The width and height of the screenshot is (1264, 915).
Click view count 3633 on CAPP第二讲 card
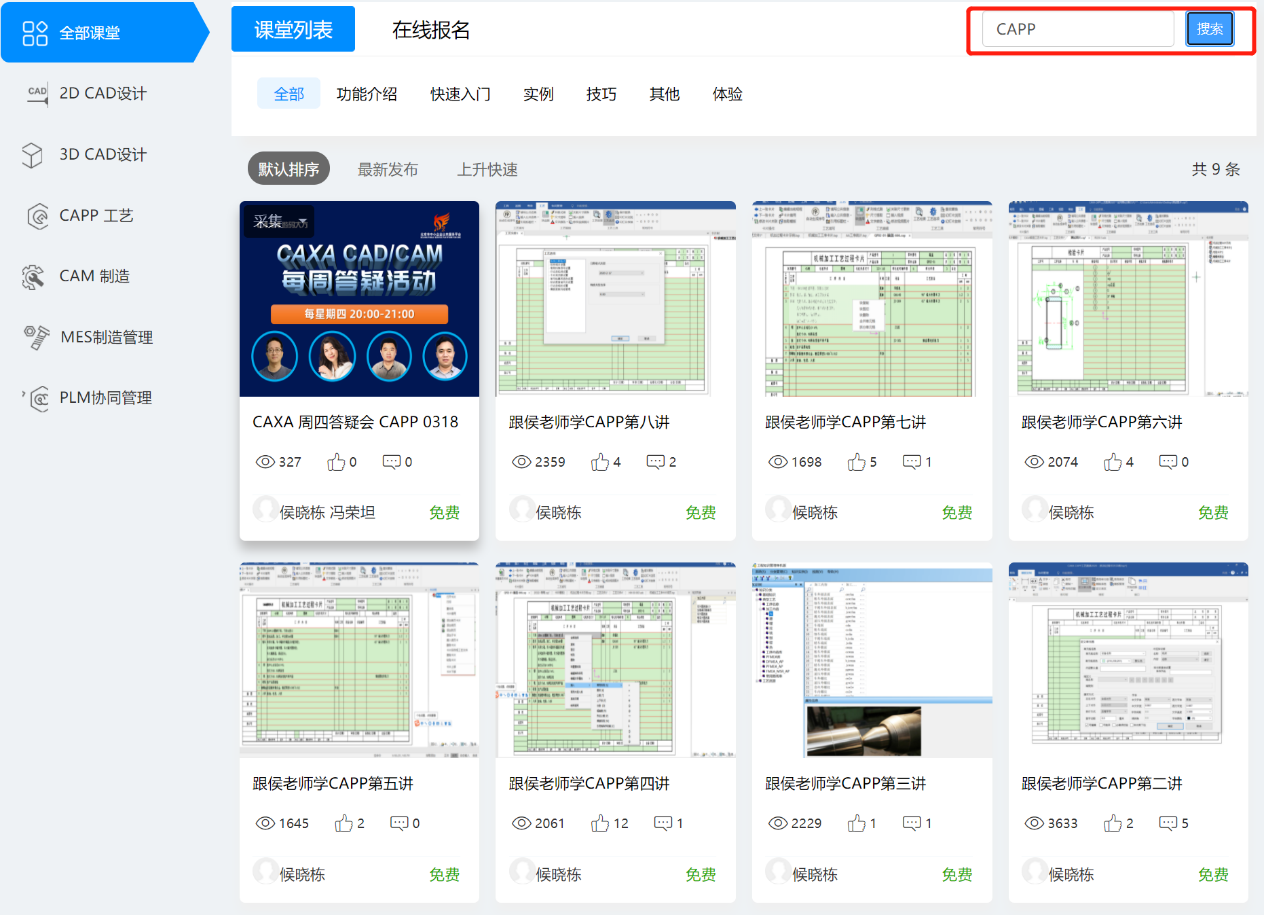click(x=1062, y=823)
